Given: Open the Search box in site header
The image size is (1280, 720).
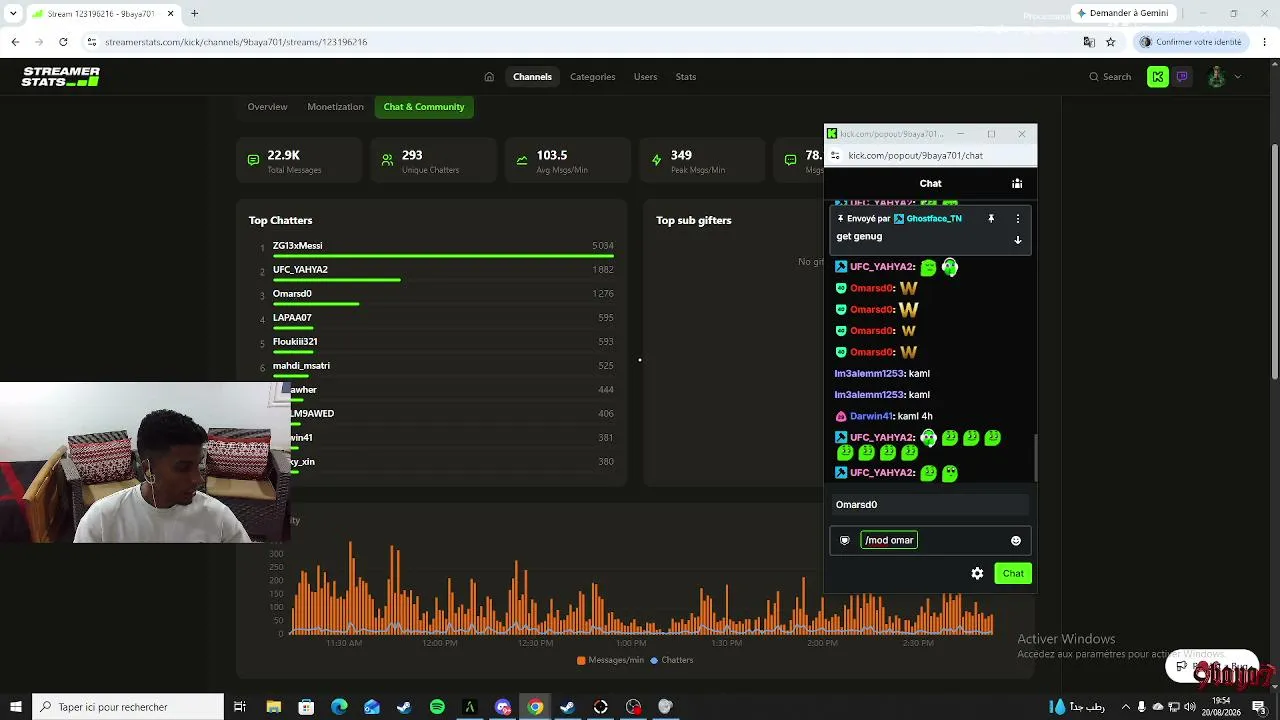Looking at the screenshot, I should click(1110, 77).
